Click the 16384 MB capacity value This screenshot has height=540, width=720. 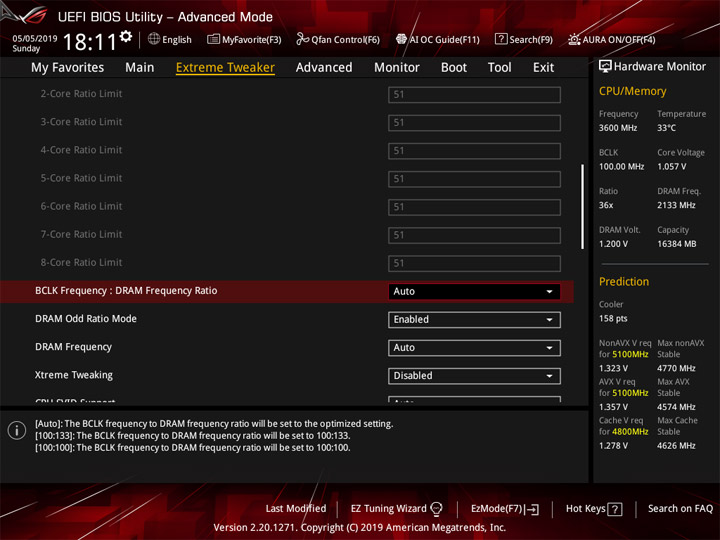[x=677, y=244]
